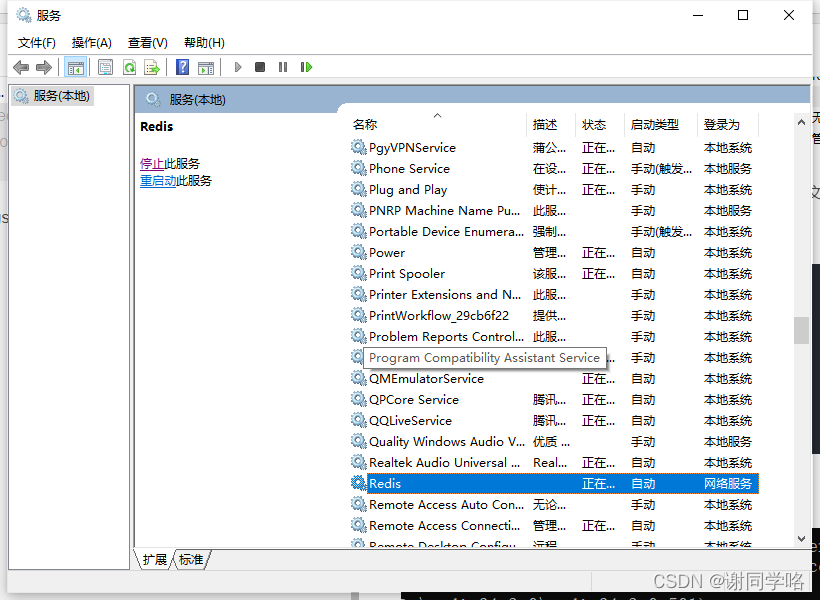Click the scroll up arrow of services list

click(x=801, y=122)
